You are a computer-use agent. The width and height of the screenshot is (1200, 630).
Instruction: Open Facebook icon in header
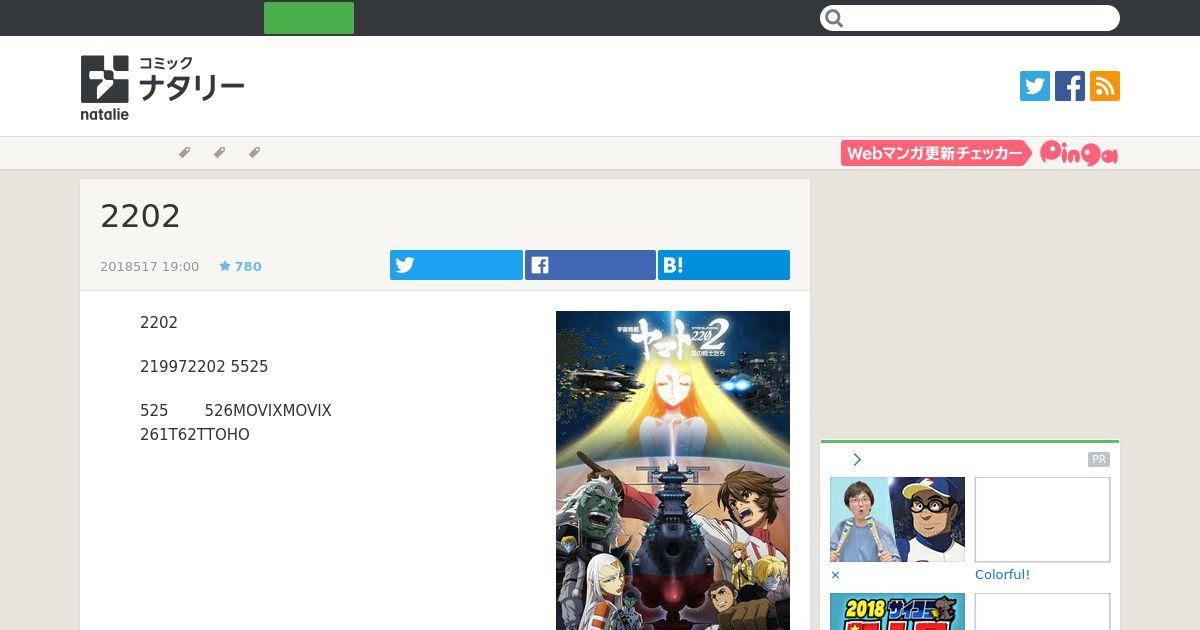(1070, 86)
